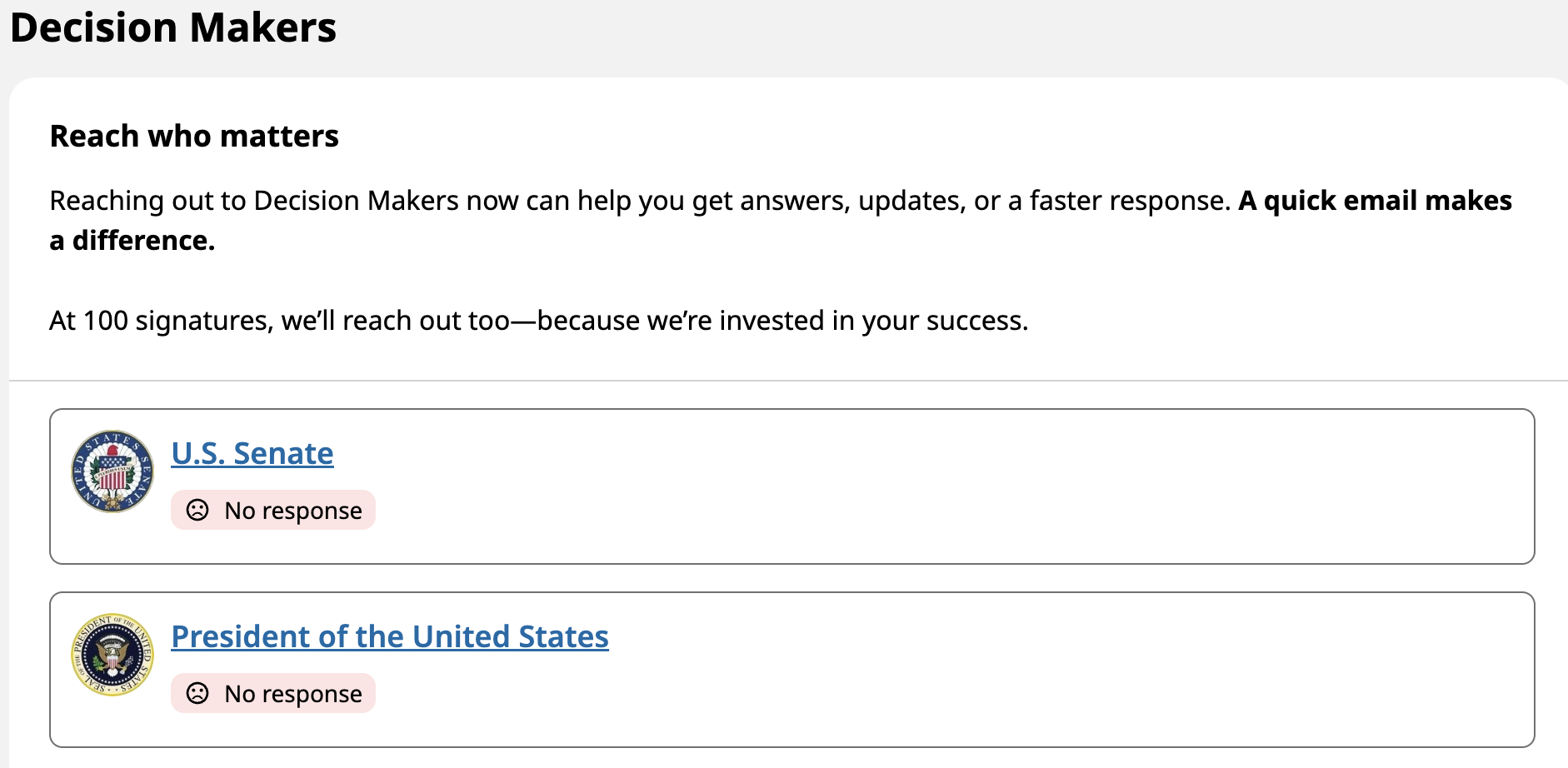Image resolution: width=1568 pixels, height=768 pixels.
Task: Click the 'At 100 signatures' sentence
Action: tap(539, 321)
